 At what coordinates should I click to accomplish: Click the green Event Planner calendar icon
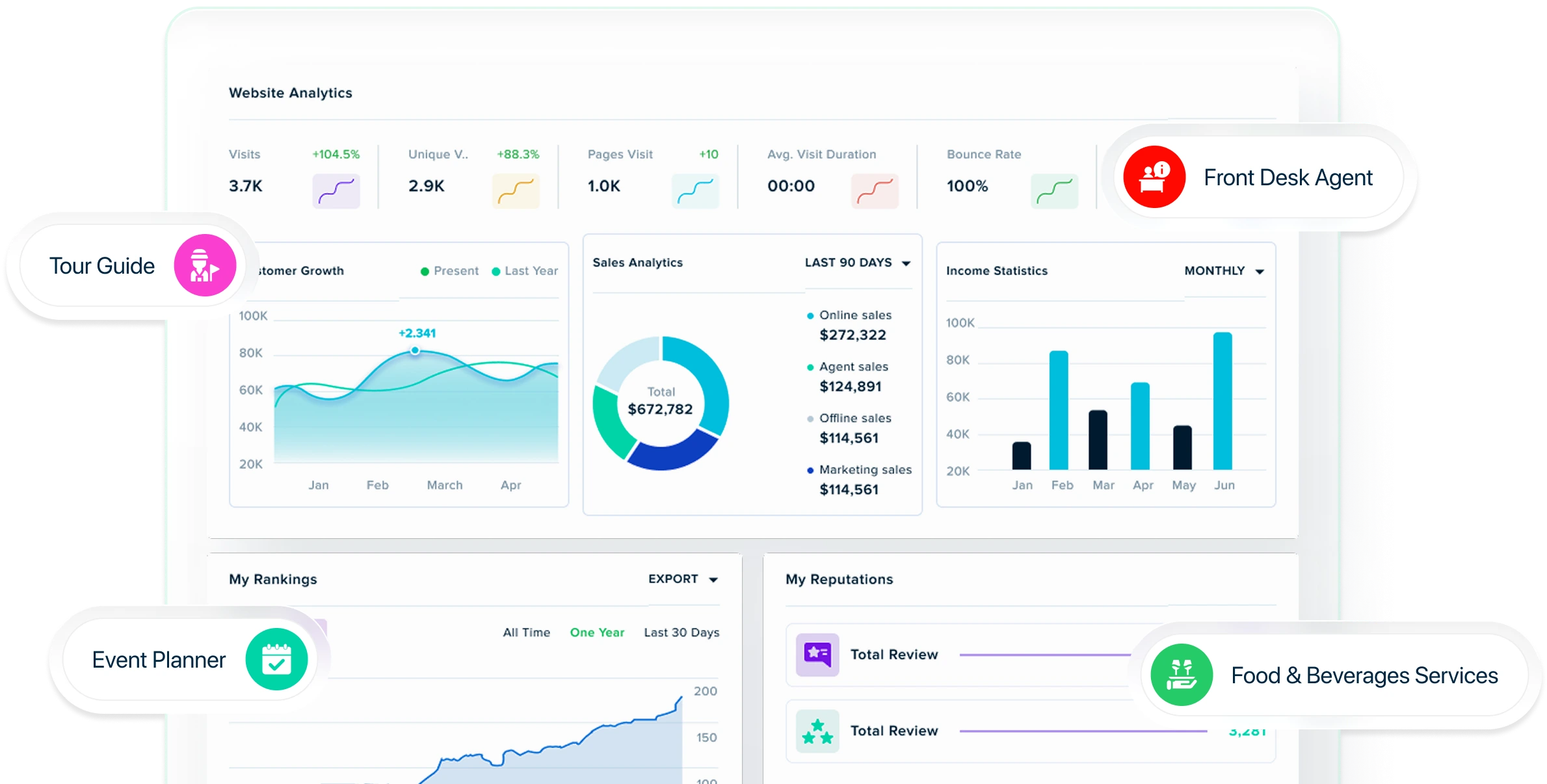tap(276, 659)
